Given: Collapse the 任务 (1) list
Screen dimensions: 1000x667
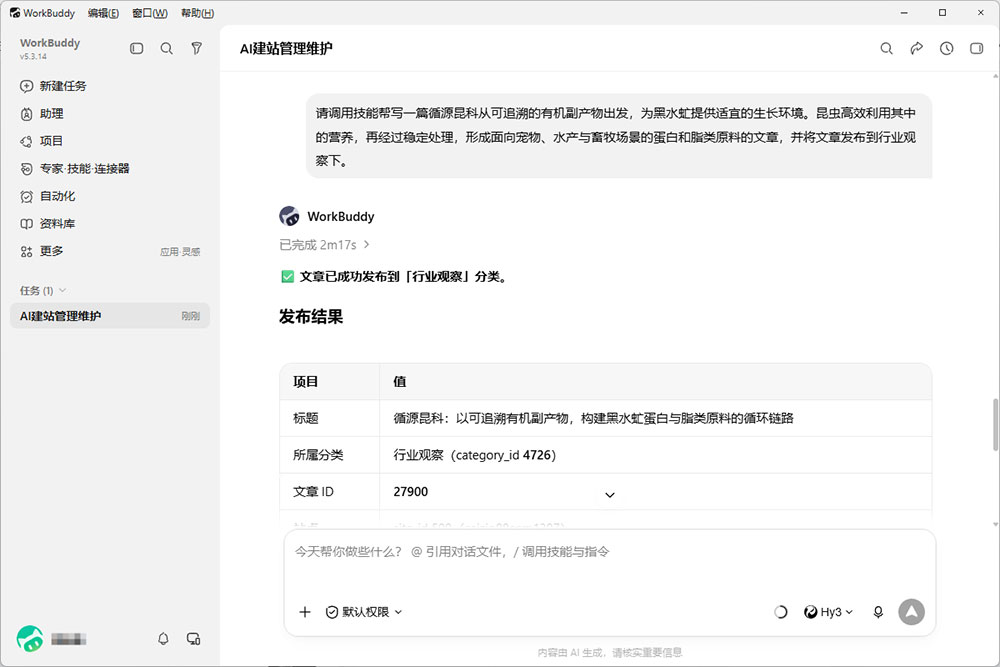Looking at the screenshot, I should point(43,291).
